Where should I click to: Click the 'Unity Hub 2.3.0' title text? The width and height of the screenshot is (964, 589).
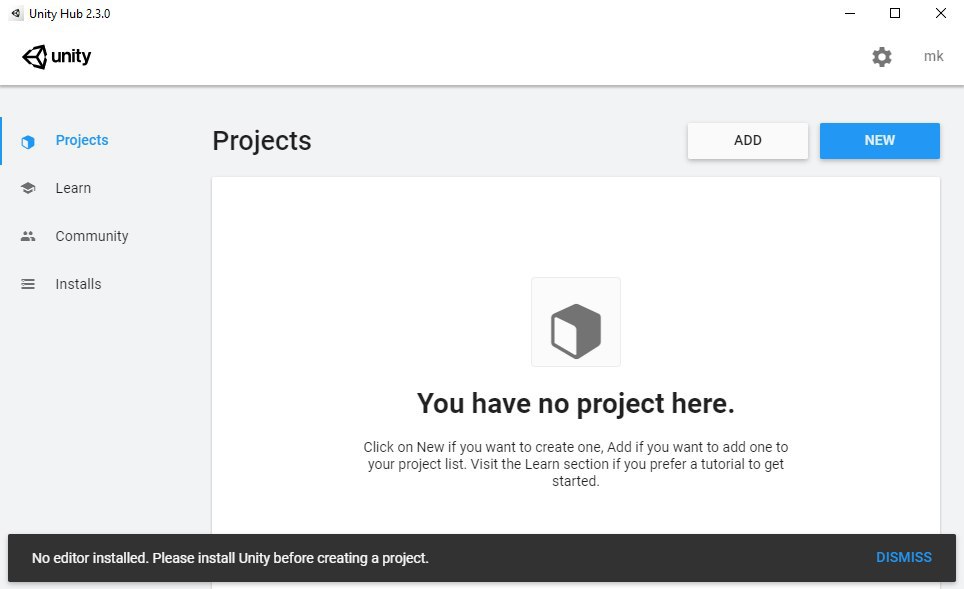pos(69,14)
